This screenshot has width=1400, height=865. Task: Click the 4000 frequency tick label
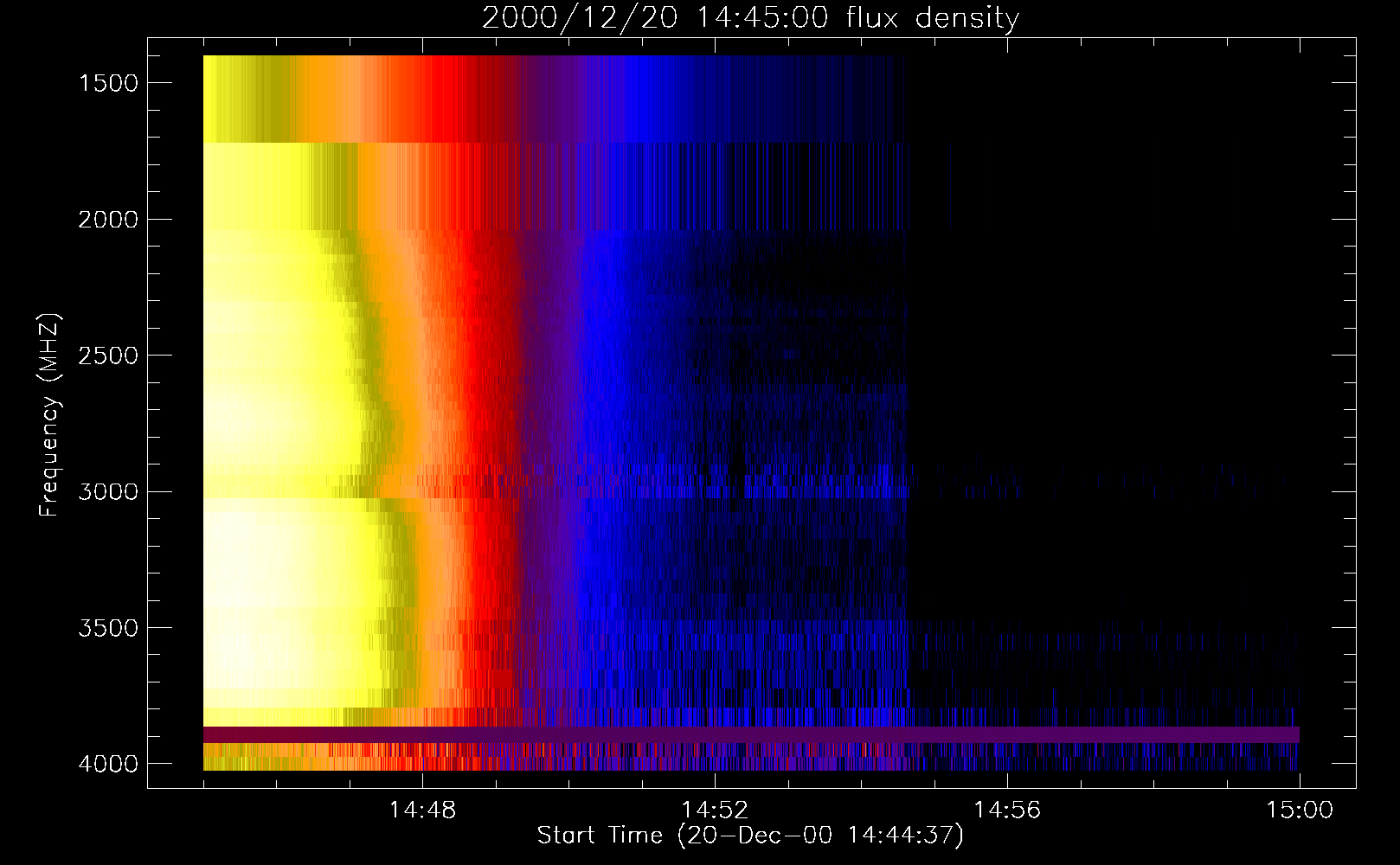click(x=108, y=764)
